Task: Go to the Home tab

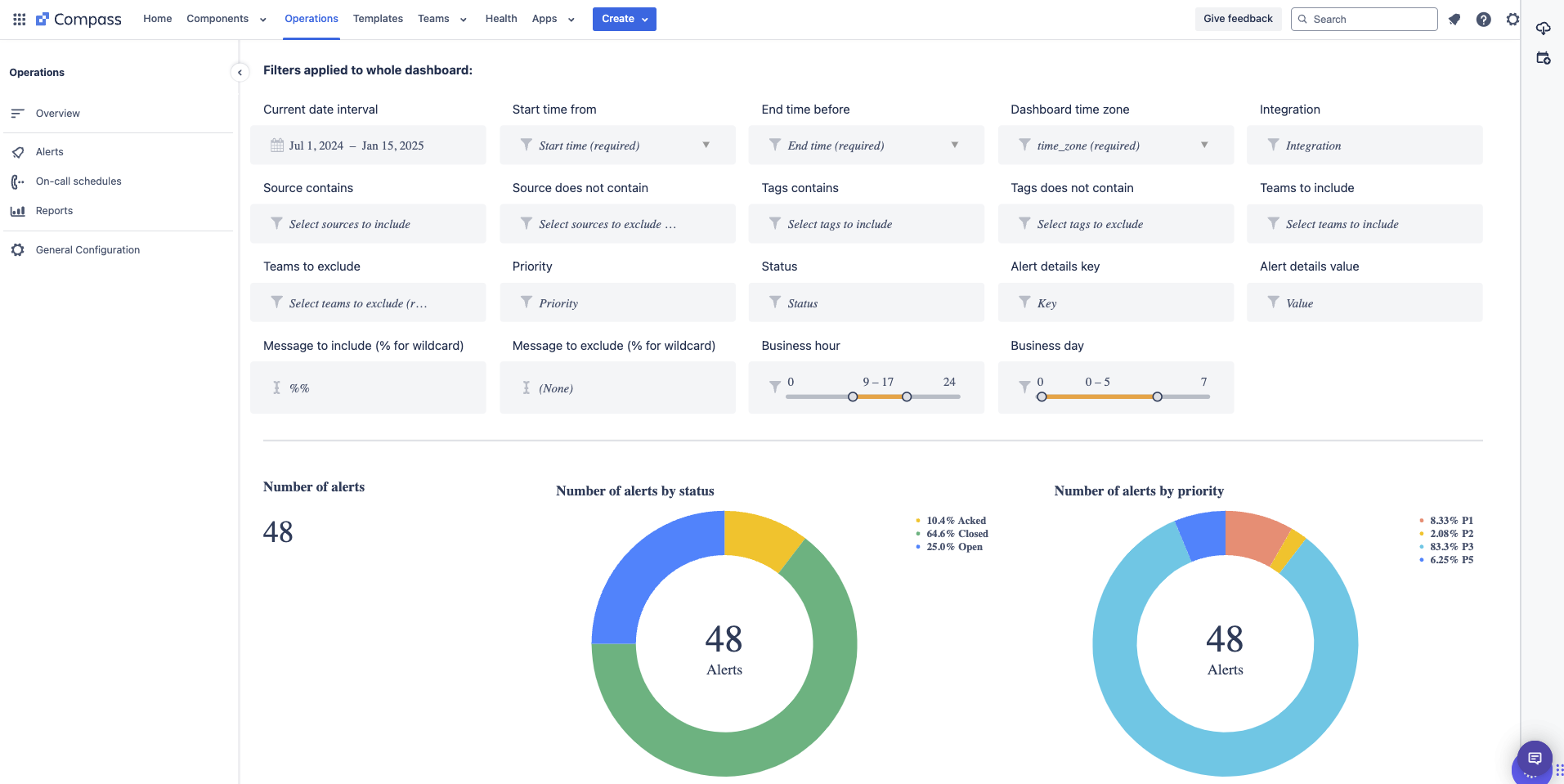Action: pyautogui.click(x=158, y=19)
